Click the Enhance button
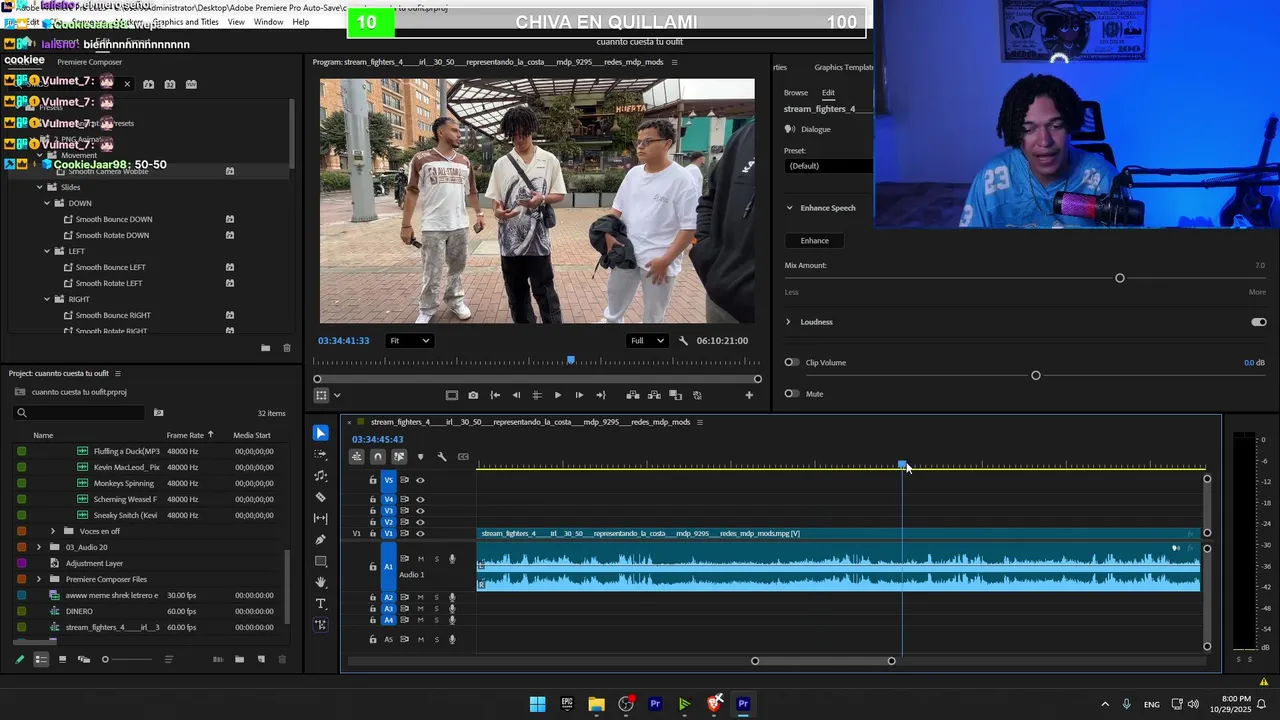The height and width of the screenshot is (720, 1280). (x=814, y=241)
